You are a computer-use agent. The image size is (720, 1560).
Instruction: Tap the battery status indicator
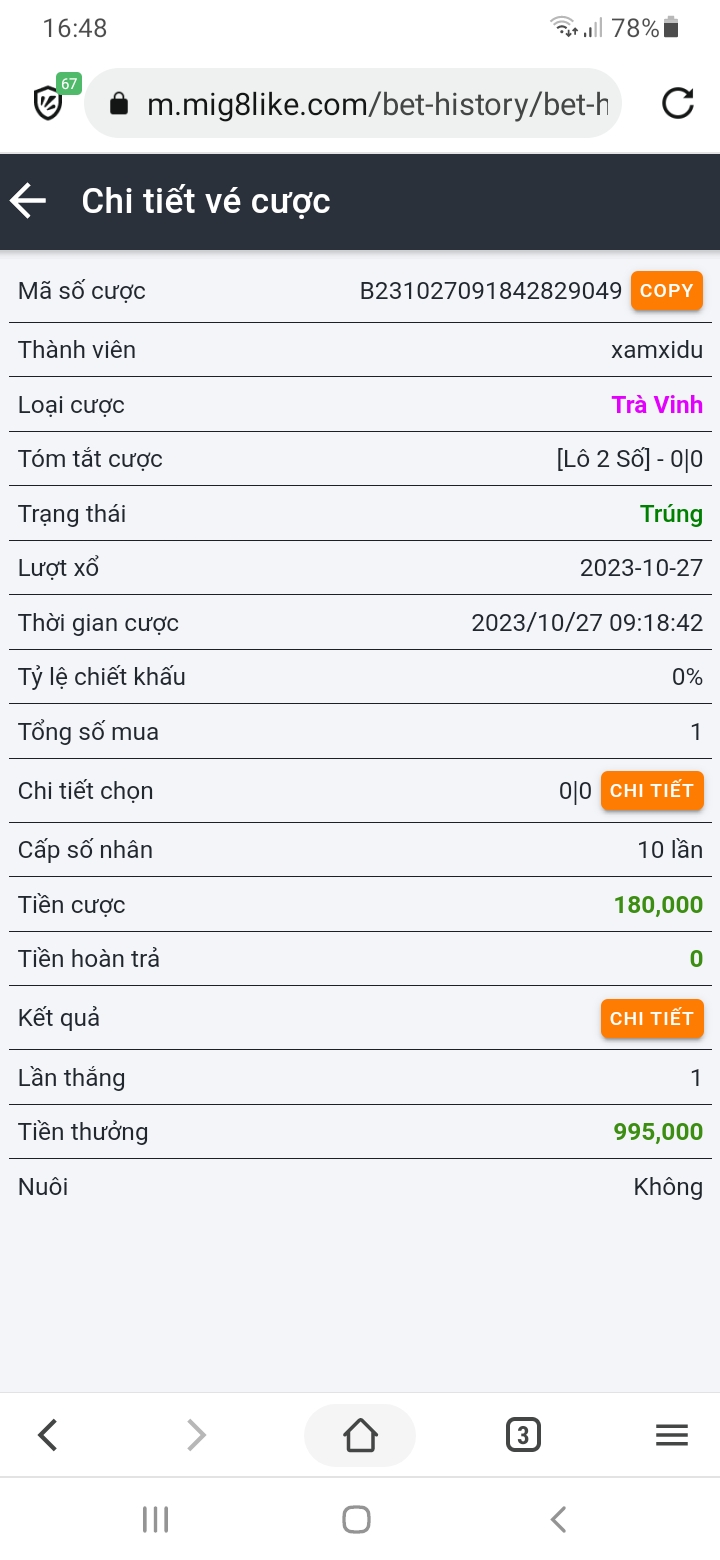671,28
